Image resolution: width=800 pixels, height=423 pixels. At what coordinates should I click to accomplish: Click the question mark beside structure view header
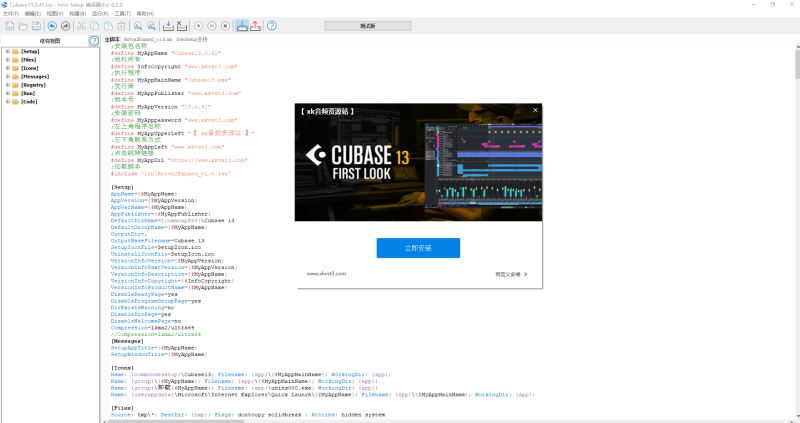94,41
